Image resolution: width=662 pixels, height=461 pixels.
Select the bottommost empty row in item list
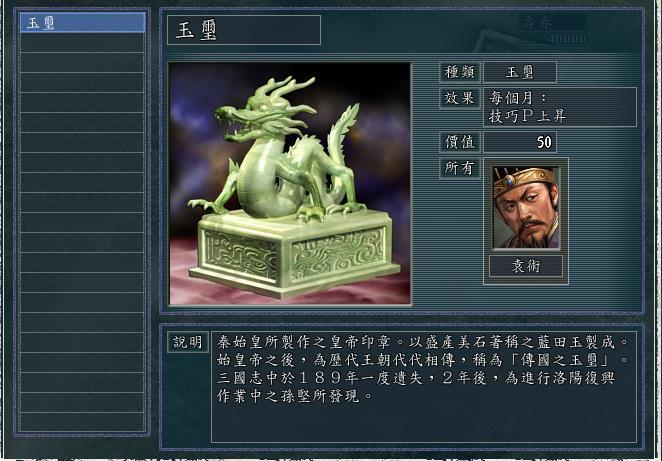pos(82,422)
